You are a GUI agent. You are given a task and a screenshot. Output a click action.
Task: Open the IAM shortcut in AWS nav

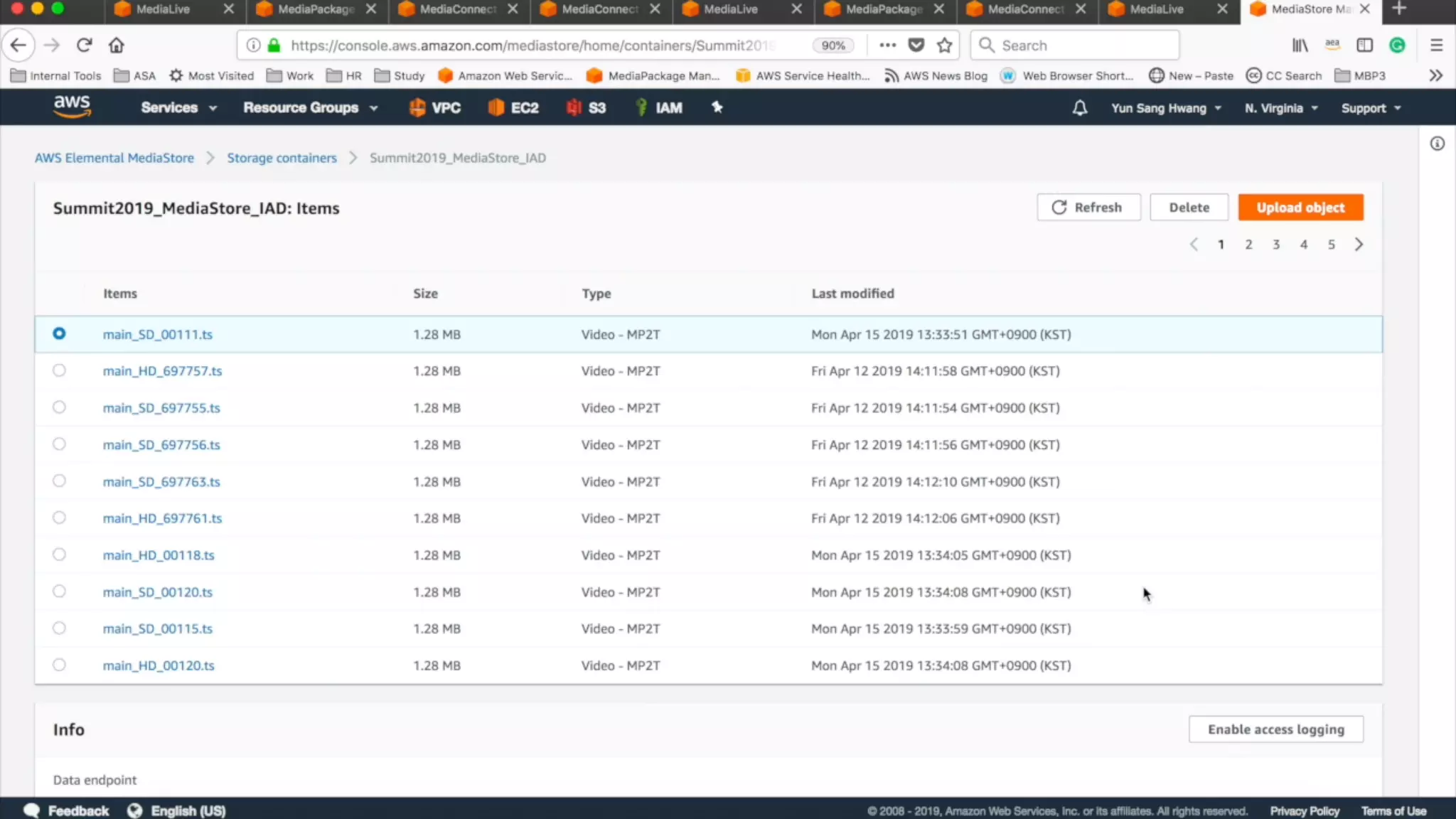click(659, 108)
